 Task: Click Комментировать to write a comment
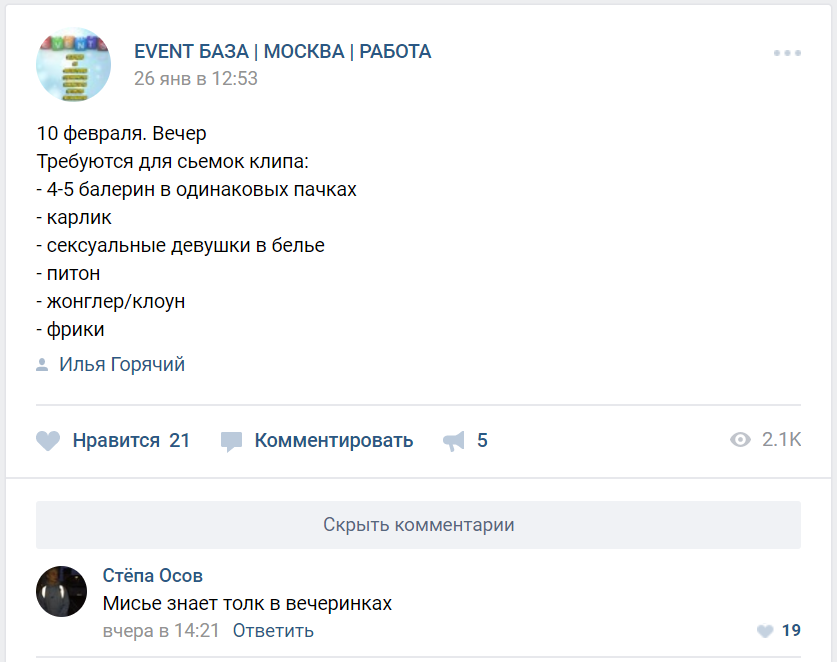tap(334, 439)
